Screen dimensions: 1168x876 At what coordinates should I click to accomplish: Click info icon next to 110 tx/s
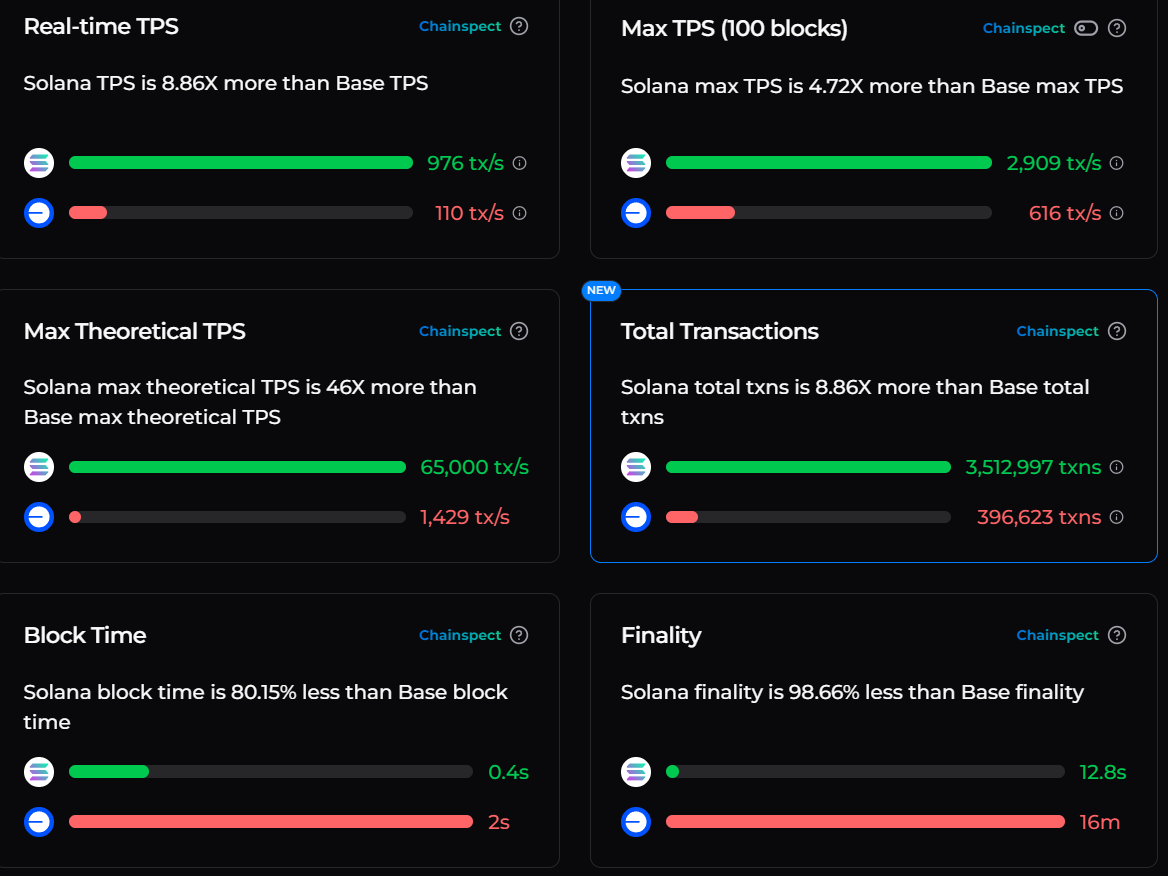coord(519,213)
